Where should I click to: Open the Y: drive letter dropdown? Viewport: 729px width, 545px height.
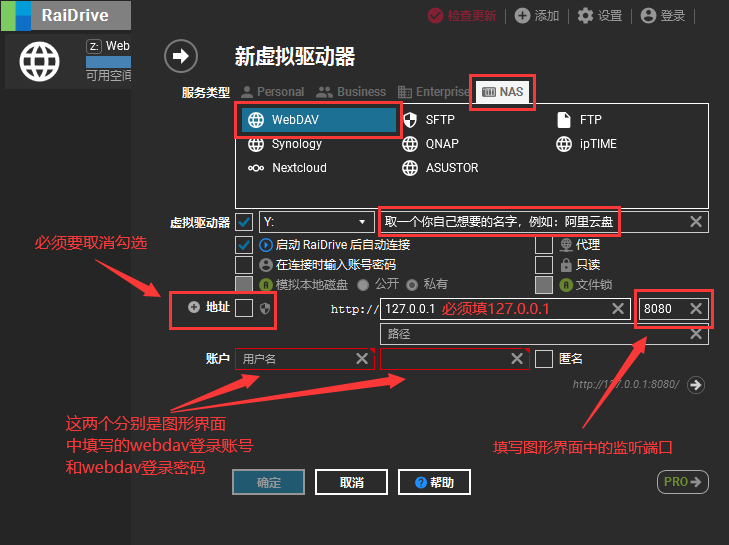[x=317, y=222]
